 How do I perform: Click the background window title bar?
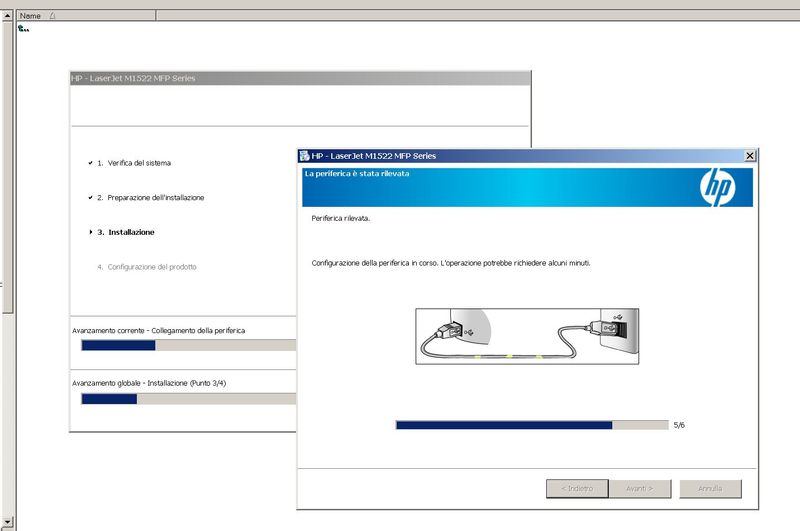click(300, 79)
